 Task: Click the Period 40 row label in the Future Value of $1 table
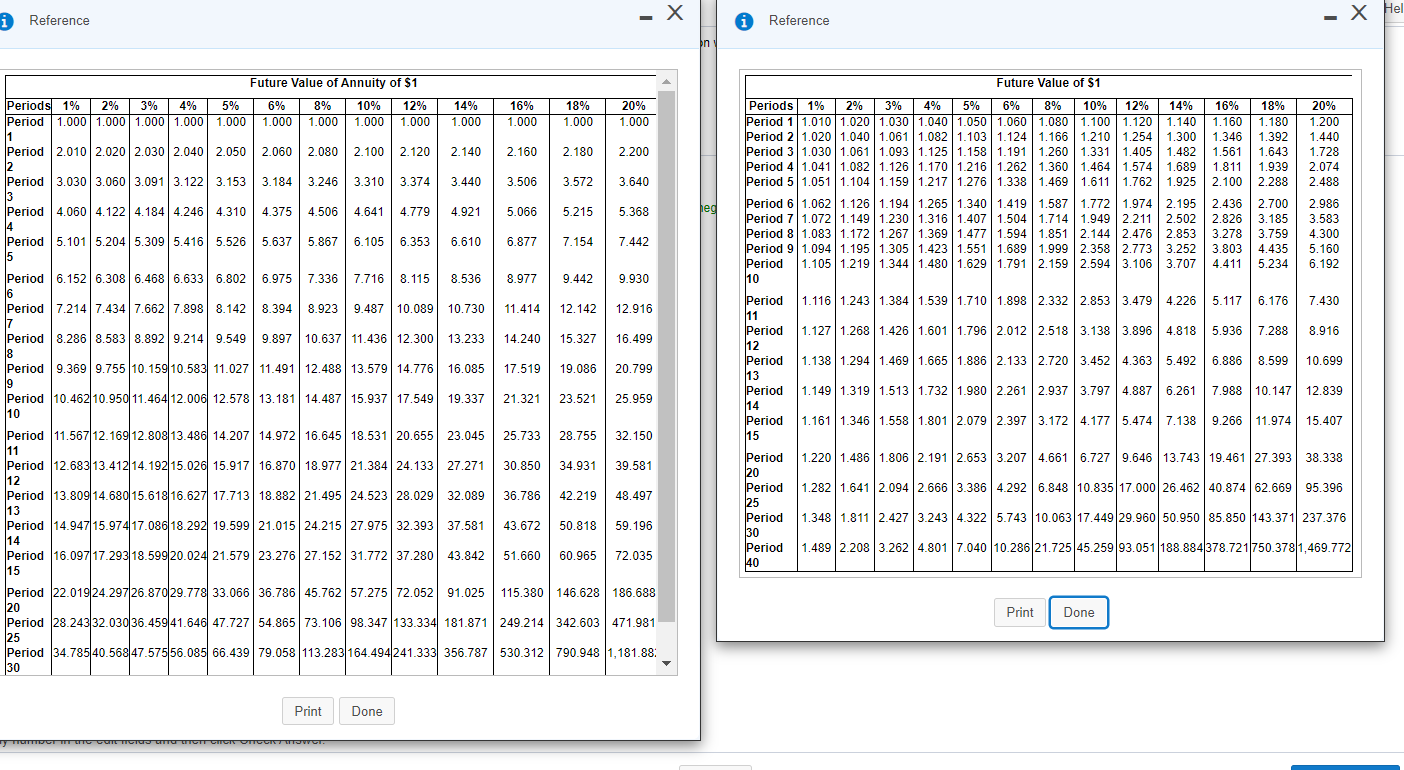[x=766, y=555]
